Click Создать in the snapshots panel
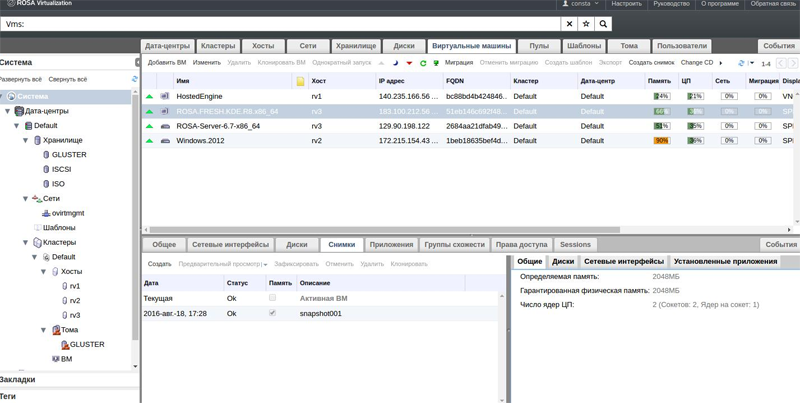Viewport: 800px width, 403px height. click(159, 264)
